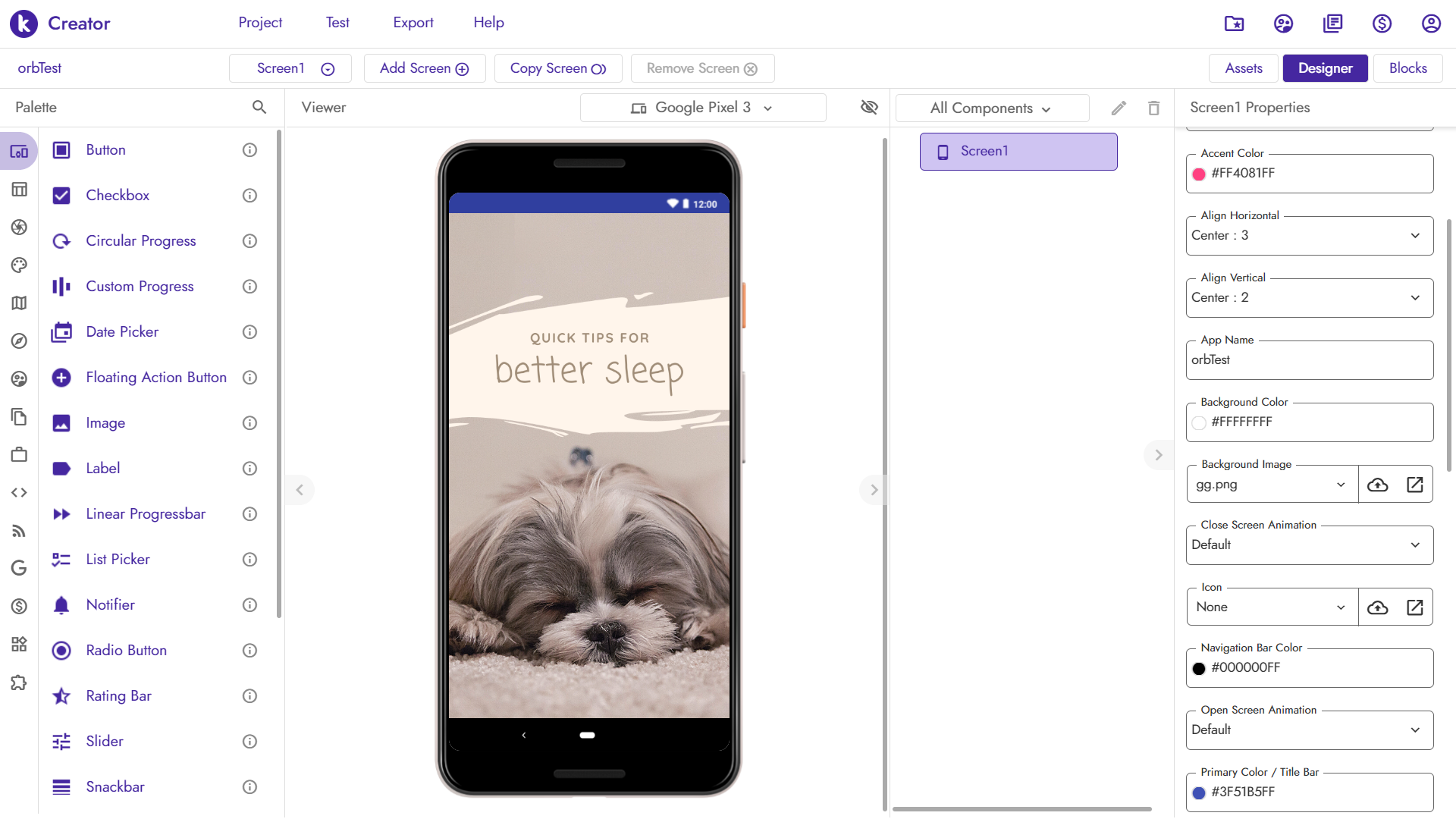Expand the Align Horizontal dropdown
This screenshot has height=819, width=1456.
tap(1309, 236)
